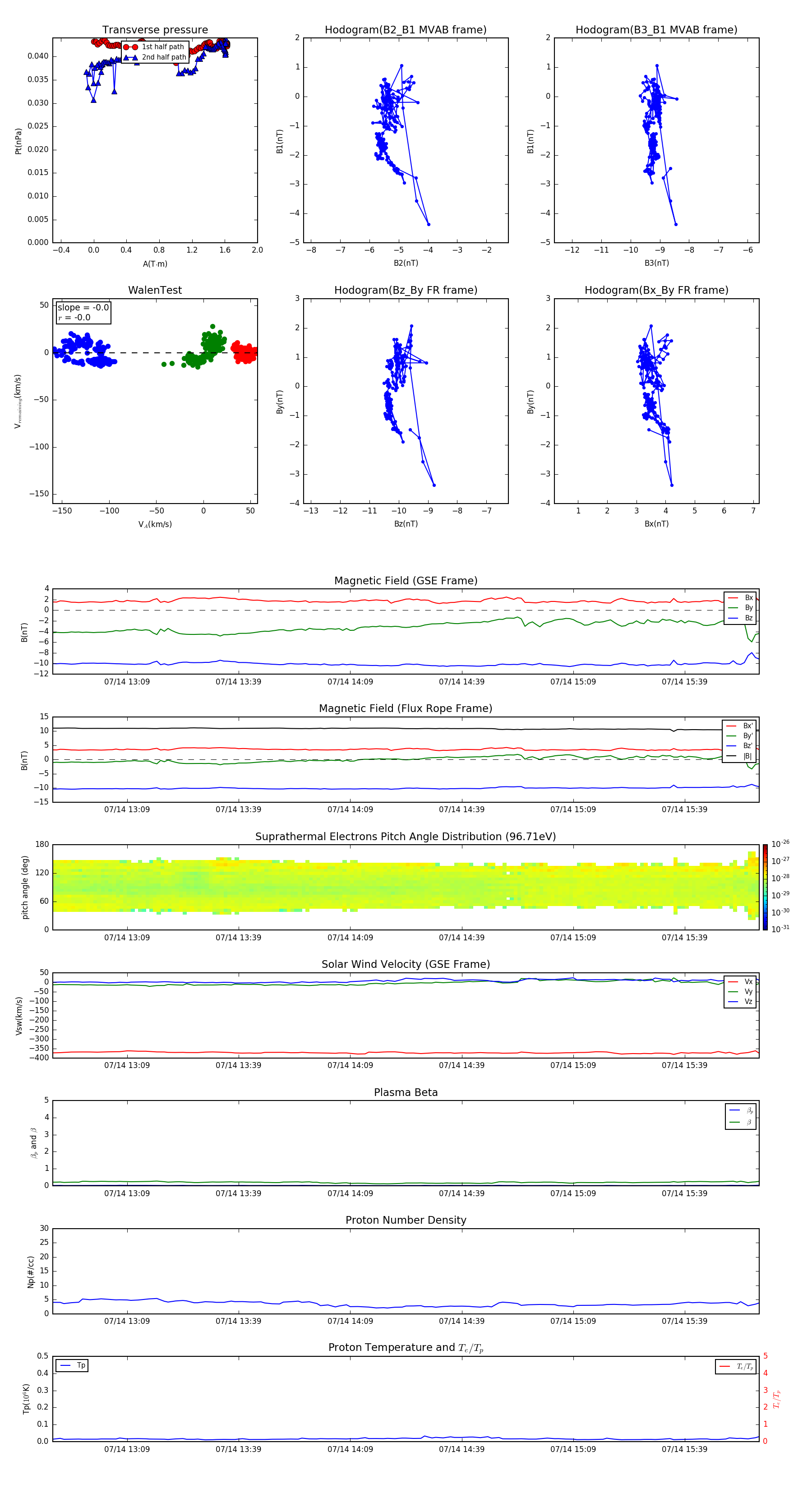The image size is (812, 1489).
Task: Click Vy legend entry in solar wind panel
Action: [x=740, y=991]
